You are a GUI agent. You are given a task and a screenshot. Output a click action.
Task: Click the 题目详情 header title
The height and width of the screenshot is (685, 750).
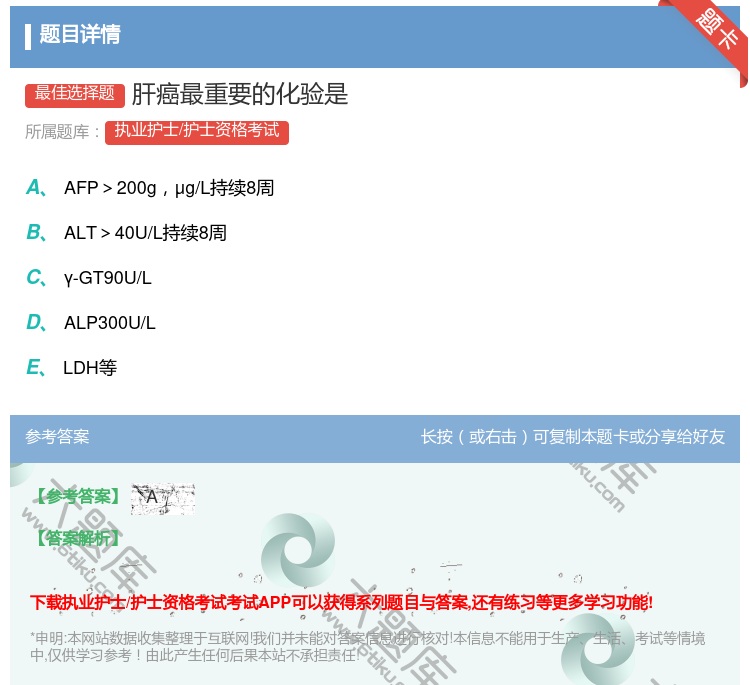(x=80, y=34)
